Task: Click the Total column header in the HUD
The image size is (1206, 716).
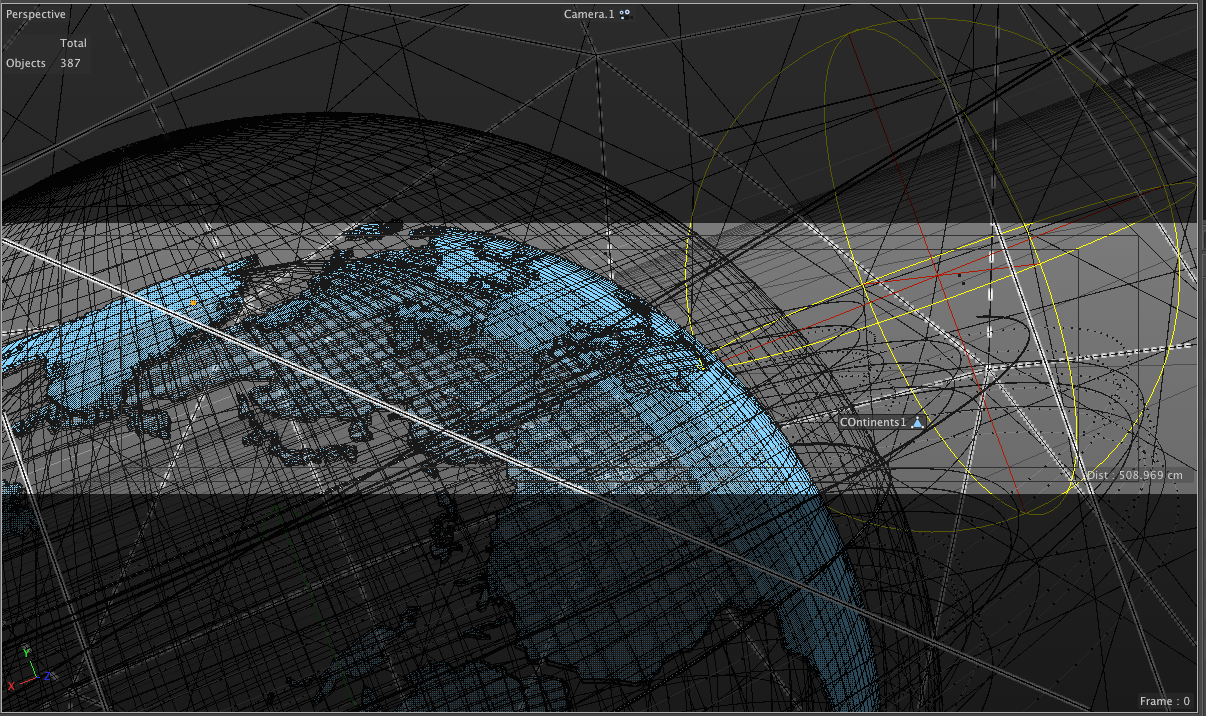Action: coord(73,43)
